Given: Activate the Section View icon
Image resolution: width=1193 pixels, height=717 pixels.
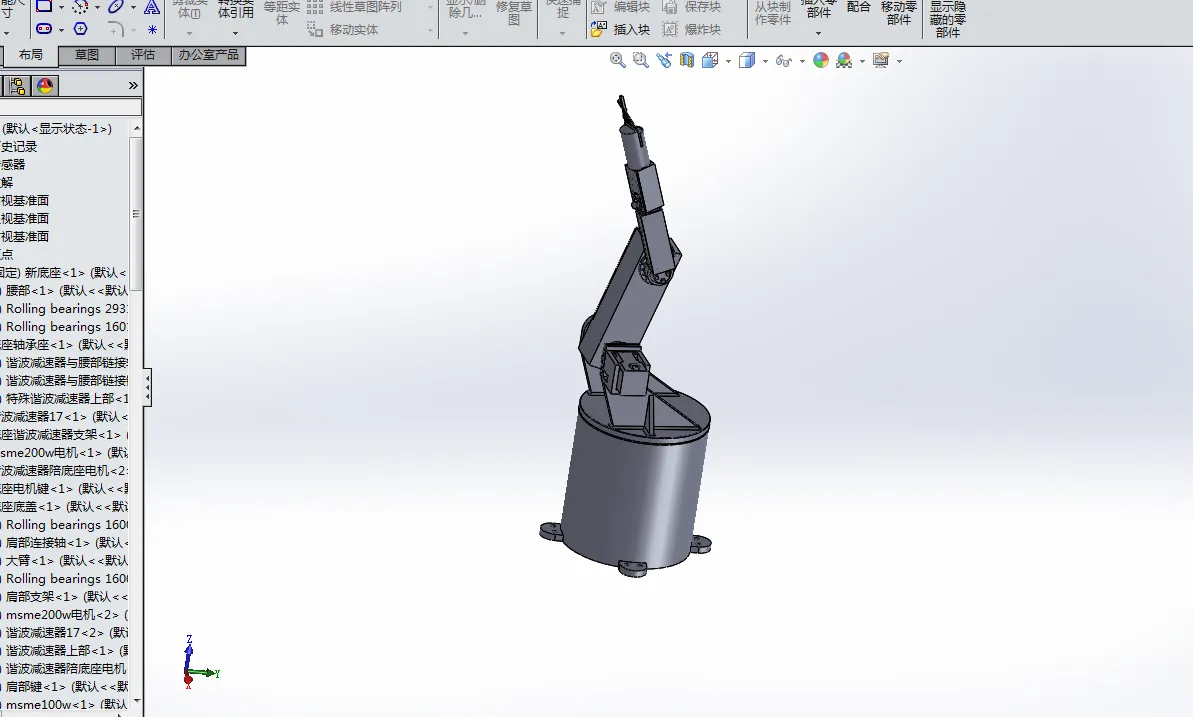Looking at the screenshot, I should (687, 61).
